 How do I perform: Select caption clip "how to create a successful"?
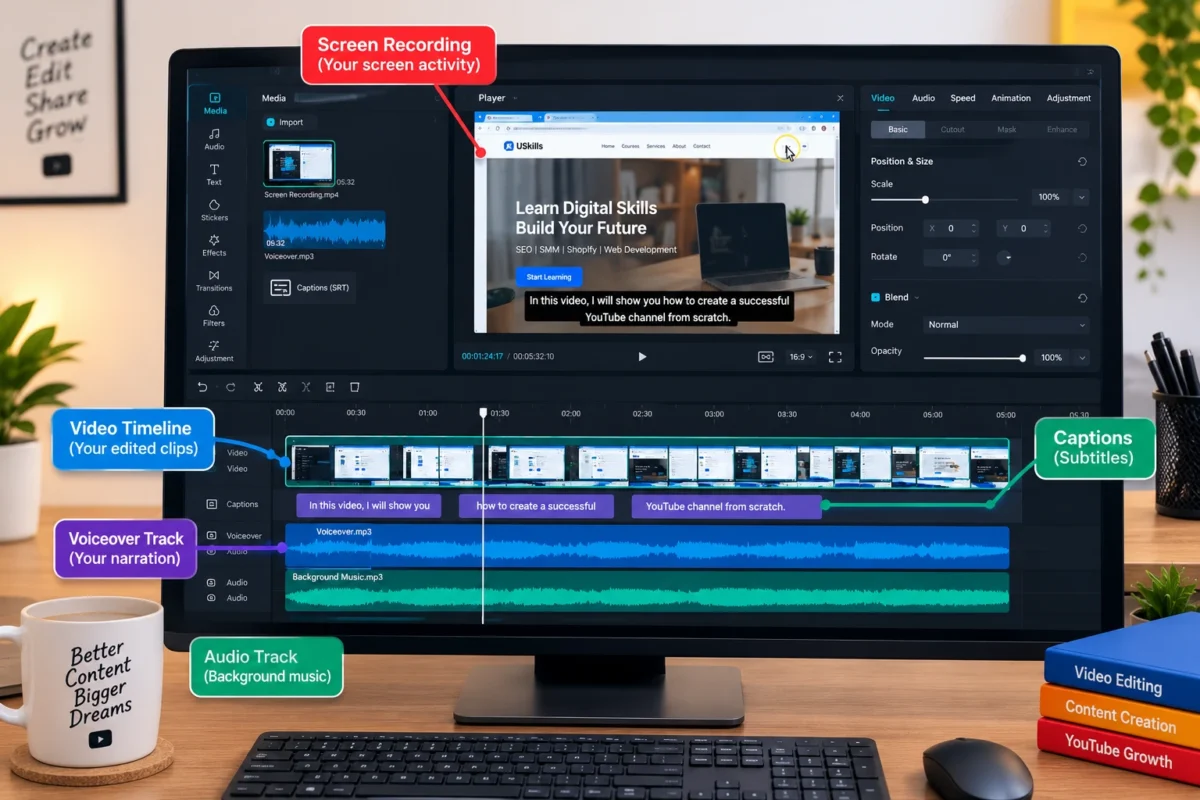click(536, 506)
